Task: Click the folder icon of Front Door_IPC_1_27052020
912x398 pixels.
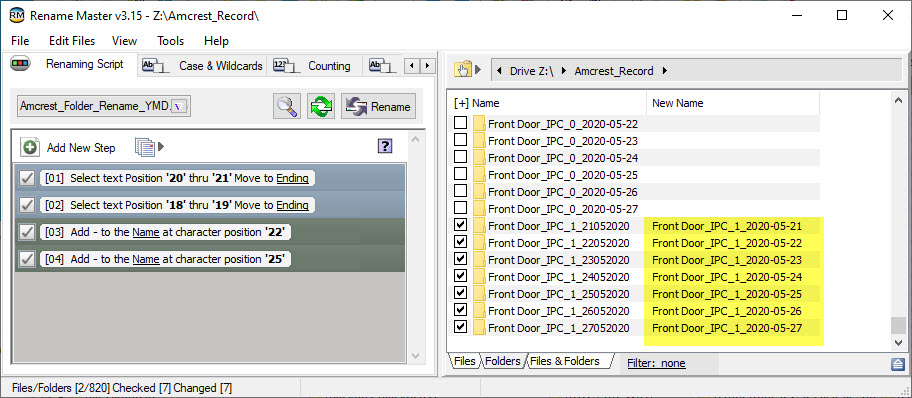Action: point(479,328)
